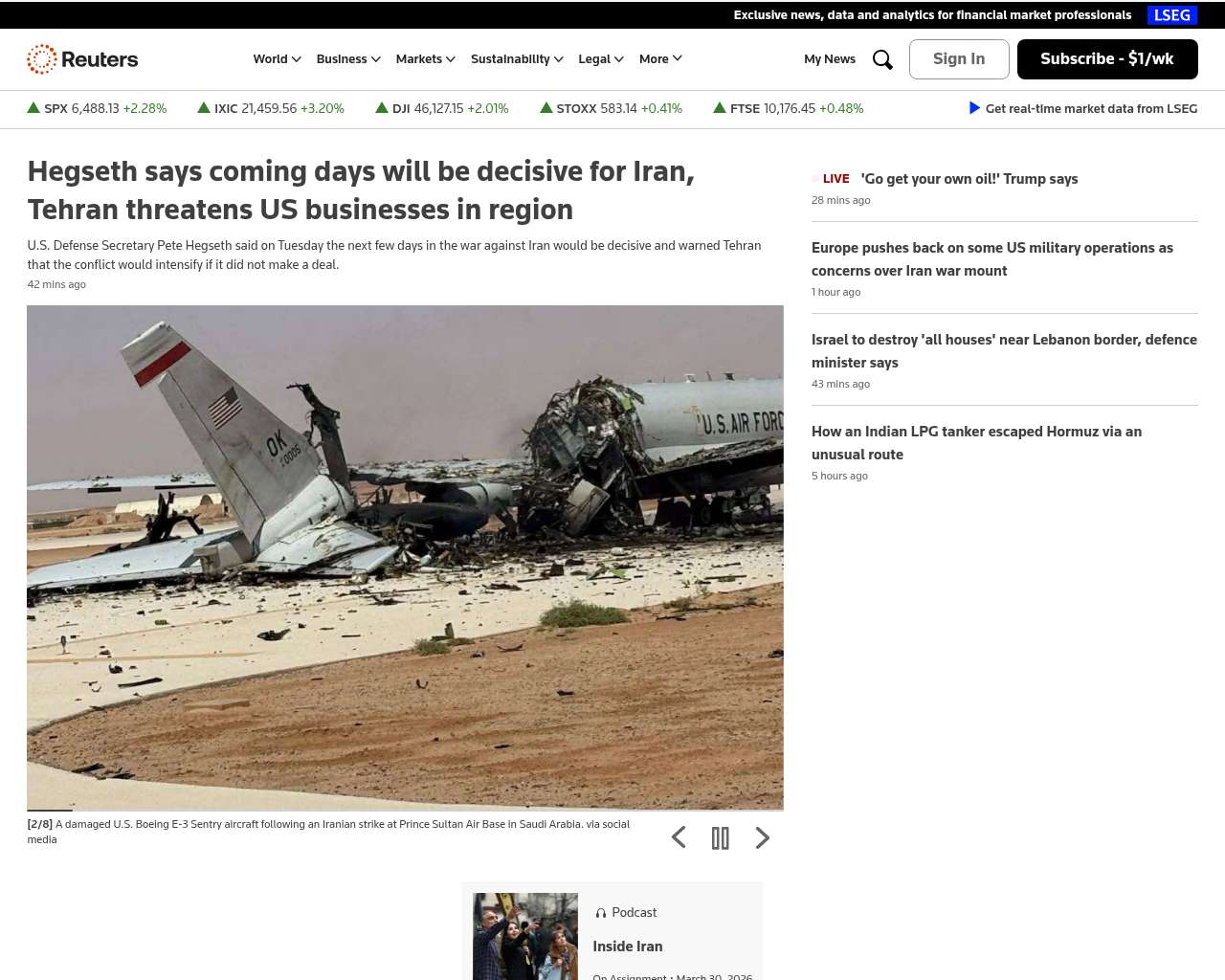Click blue arrow beside real-time market data
1225x980 pixels.
[x=974, y=108]
